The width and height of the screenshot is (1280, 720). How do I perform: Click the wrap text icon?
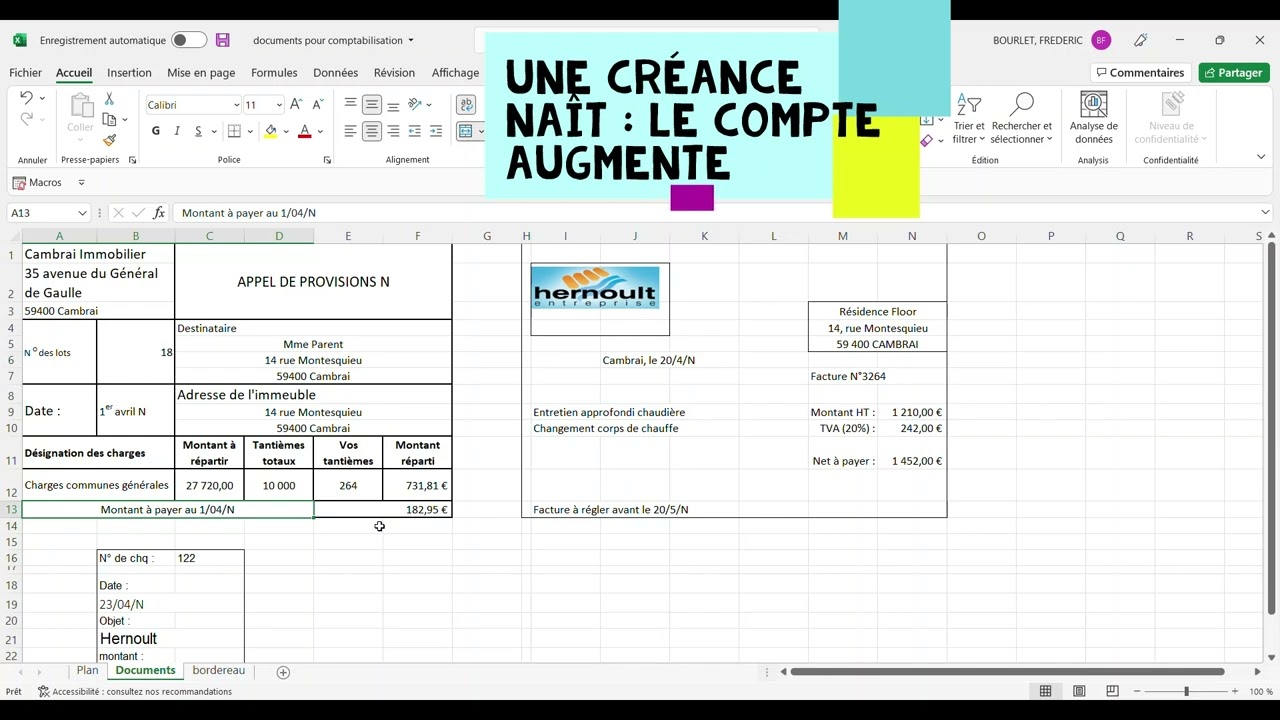(466, 104)
